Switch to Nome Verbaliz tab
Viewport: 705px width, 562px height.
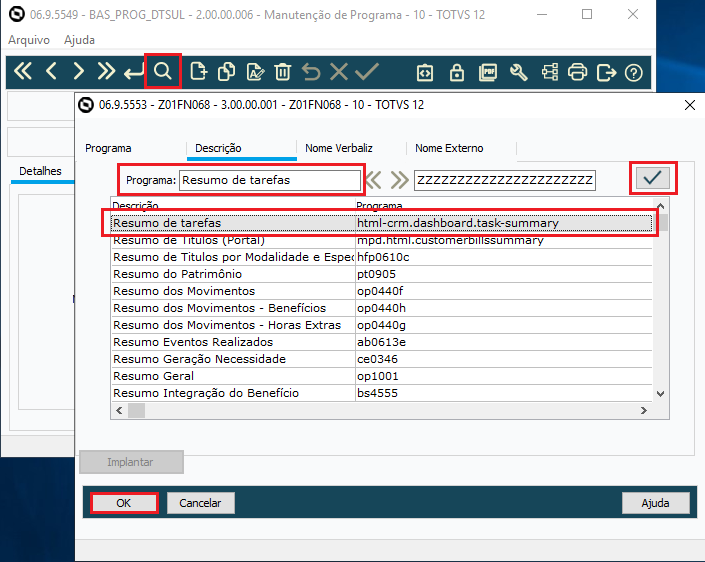(x=339, y=148)
